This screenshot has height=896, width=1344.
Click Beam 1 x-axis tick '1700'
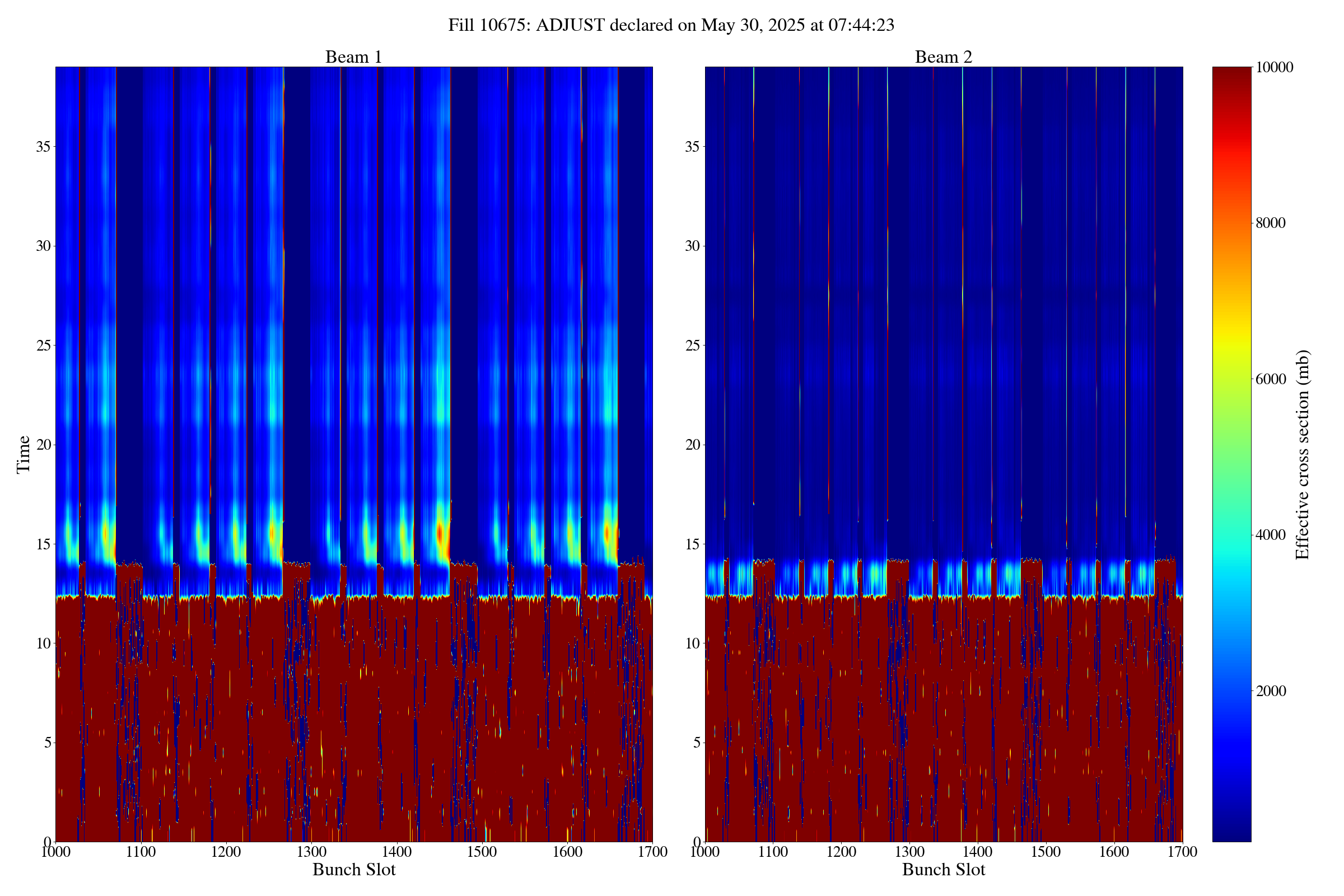pos(652,852)
